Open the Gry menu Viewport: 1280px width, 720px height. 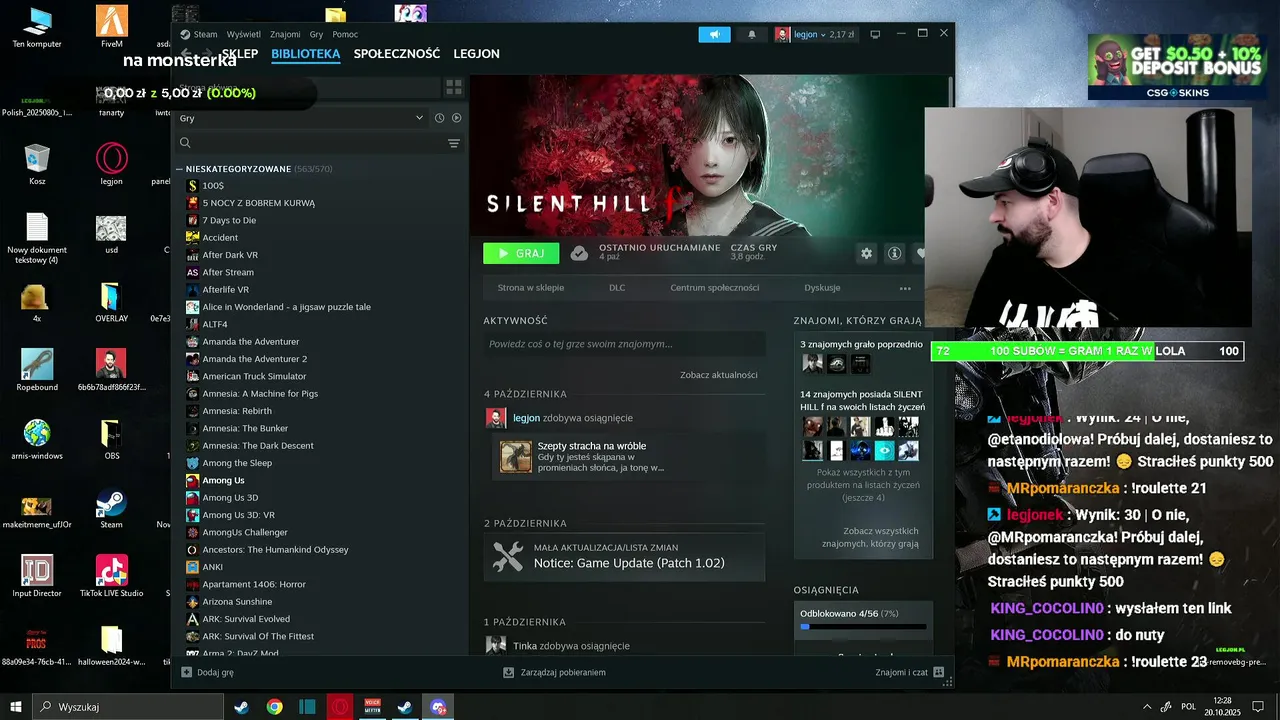(x=316, y=34)
